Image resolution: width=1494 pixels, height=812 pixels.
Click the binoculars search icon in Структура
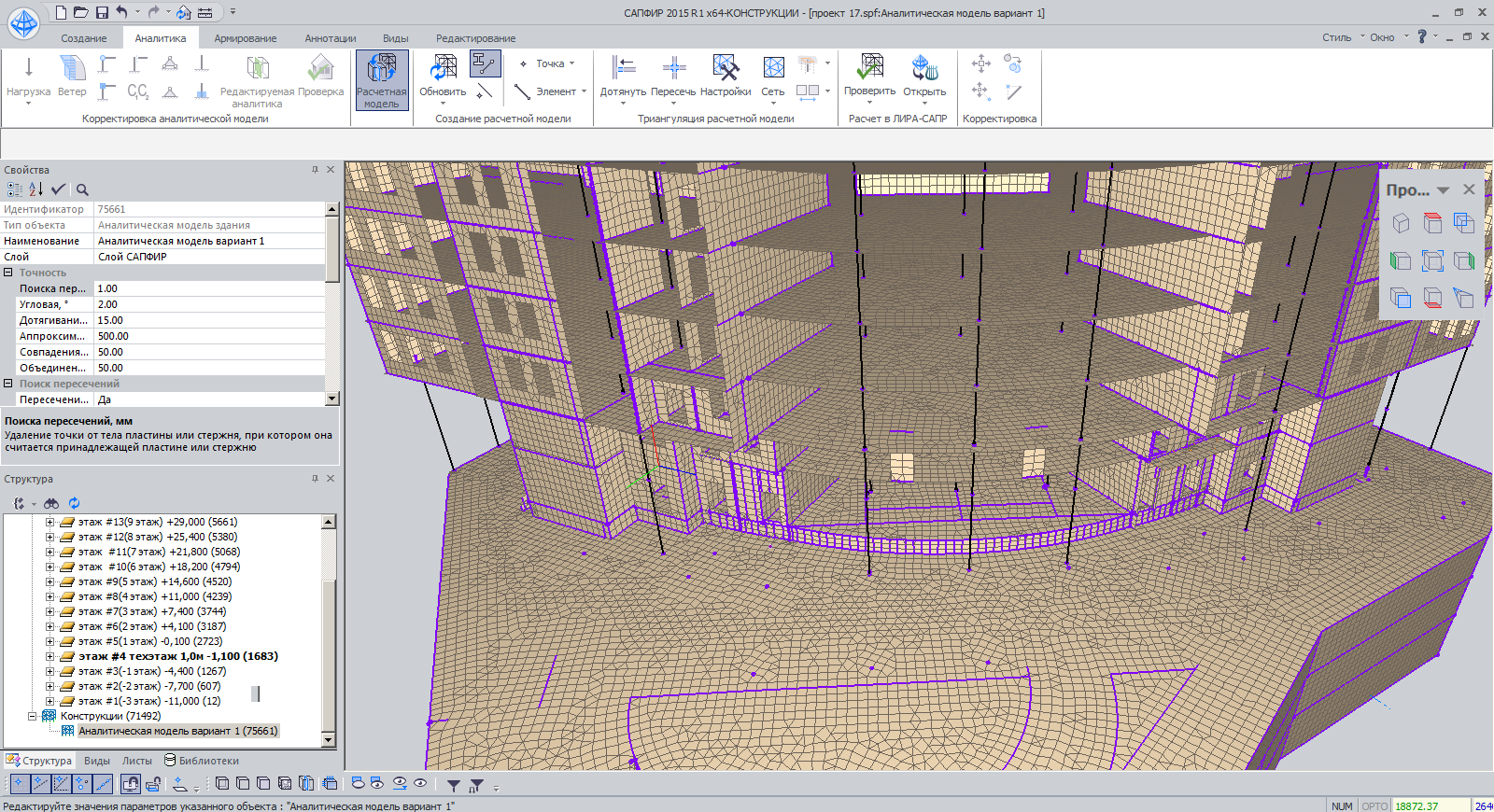click(x=51, y=503)
